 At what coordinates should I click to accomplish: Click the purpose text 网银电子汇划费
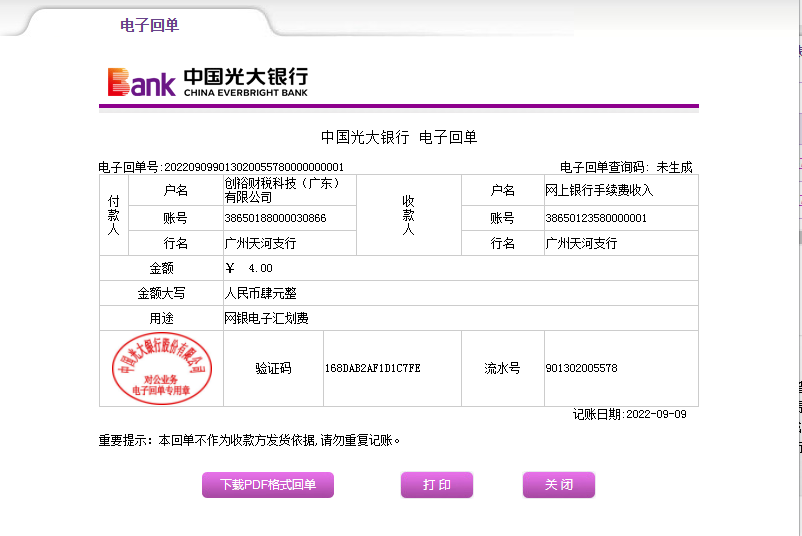coord(266,319)
